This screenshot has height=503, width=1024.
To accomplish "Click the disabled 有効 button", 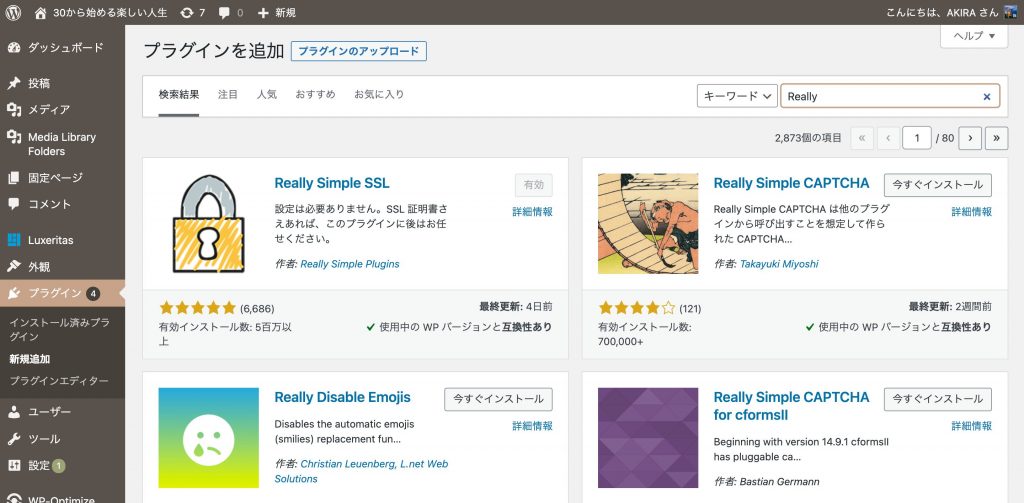I will [x=534, y=185].
